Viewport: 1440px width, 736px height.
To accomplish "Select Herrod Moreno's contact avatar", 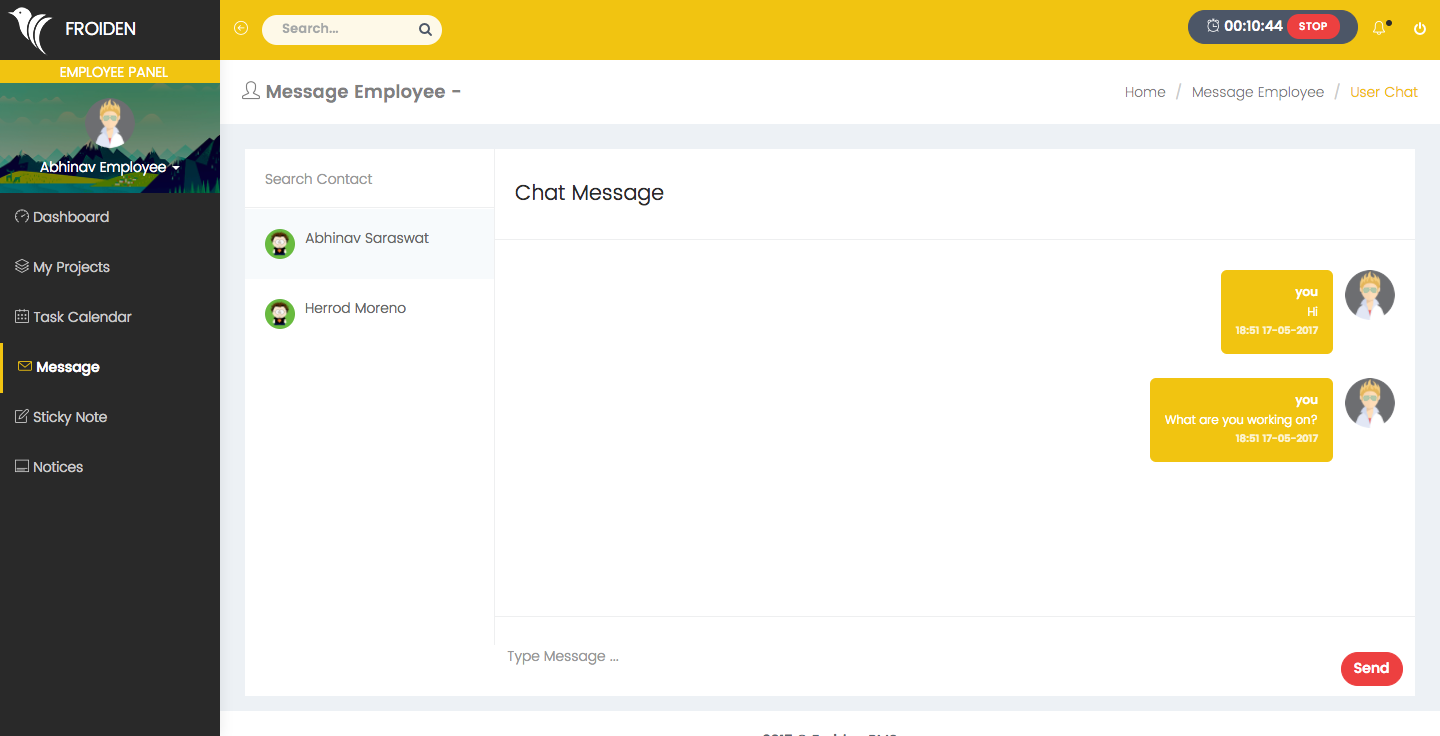I will pyautogui.click(x=280, y=313).
